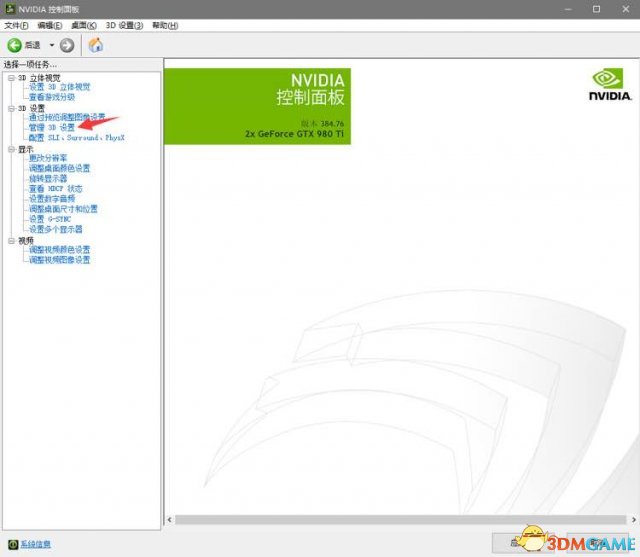Screen dimensions: 640x557
Task: Open 查看 HDCP 状态 task
Action: pyautogui.click(x=56, y=189)
